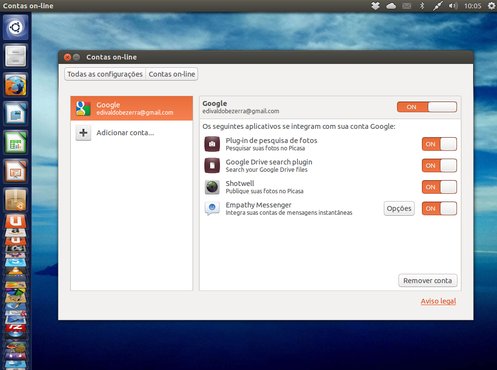Launch Firefox from the launcher
497x370 pixels.
coord(16,85)
